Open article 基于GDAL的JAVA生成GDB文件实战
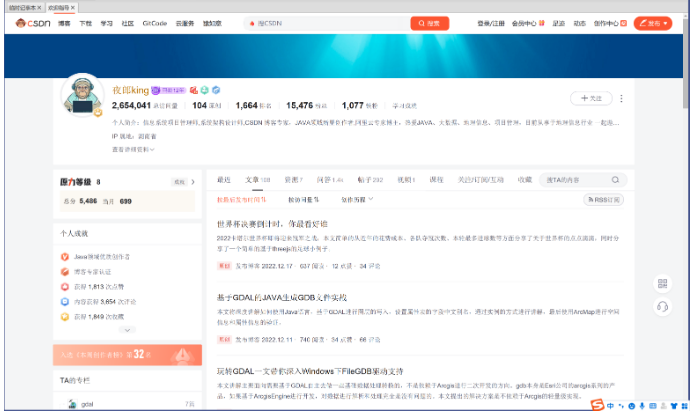This screenshot has height=415, width=691. (282, 297)
